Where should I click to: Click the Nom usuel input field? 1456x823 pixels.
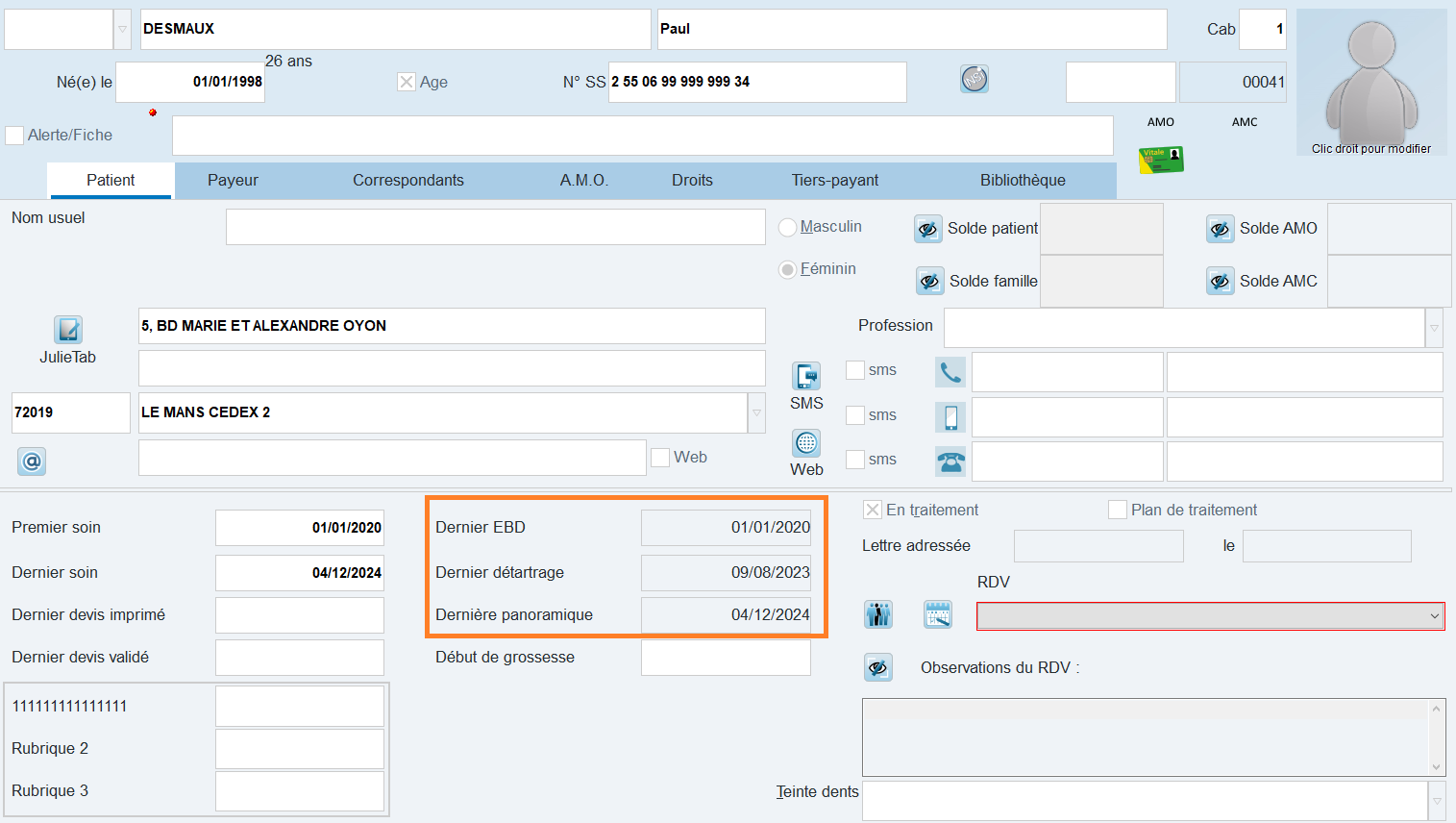pos(495,228)
